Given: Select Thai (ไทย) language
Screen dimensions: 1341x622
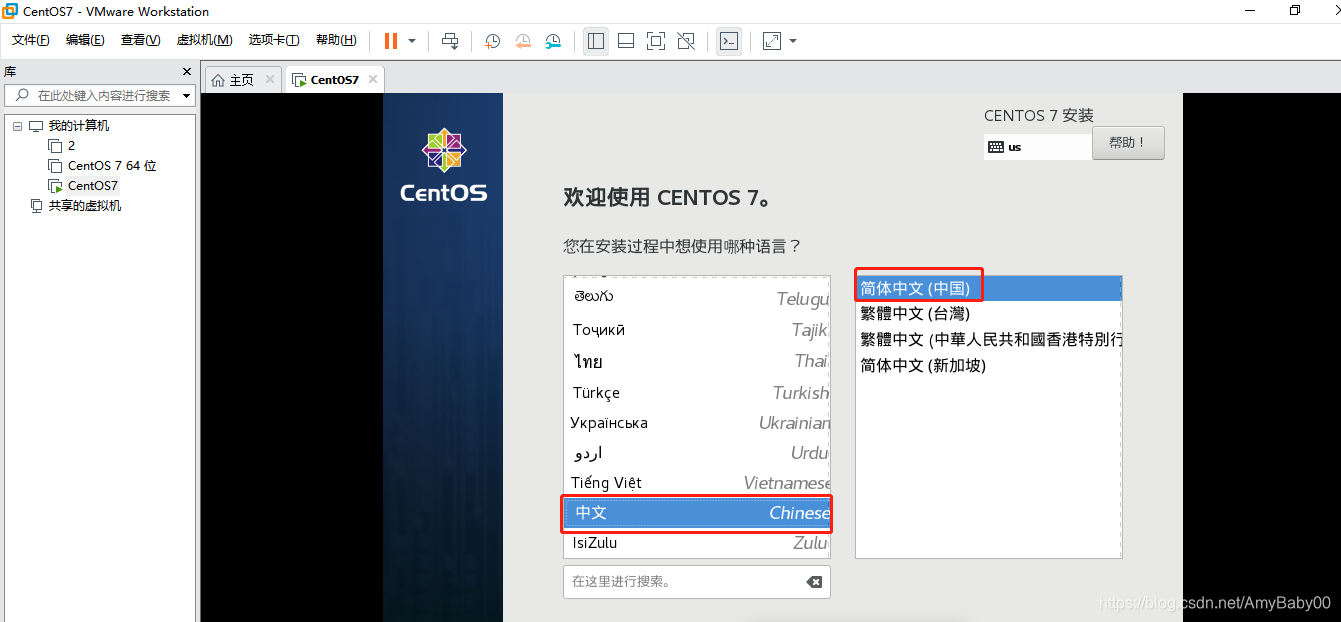Looking at the screenshot, I should tap(697, 361).
